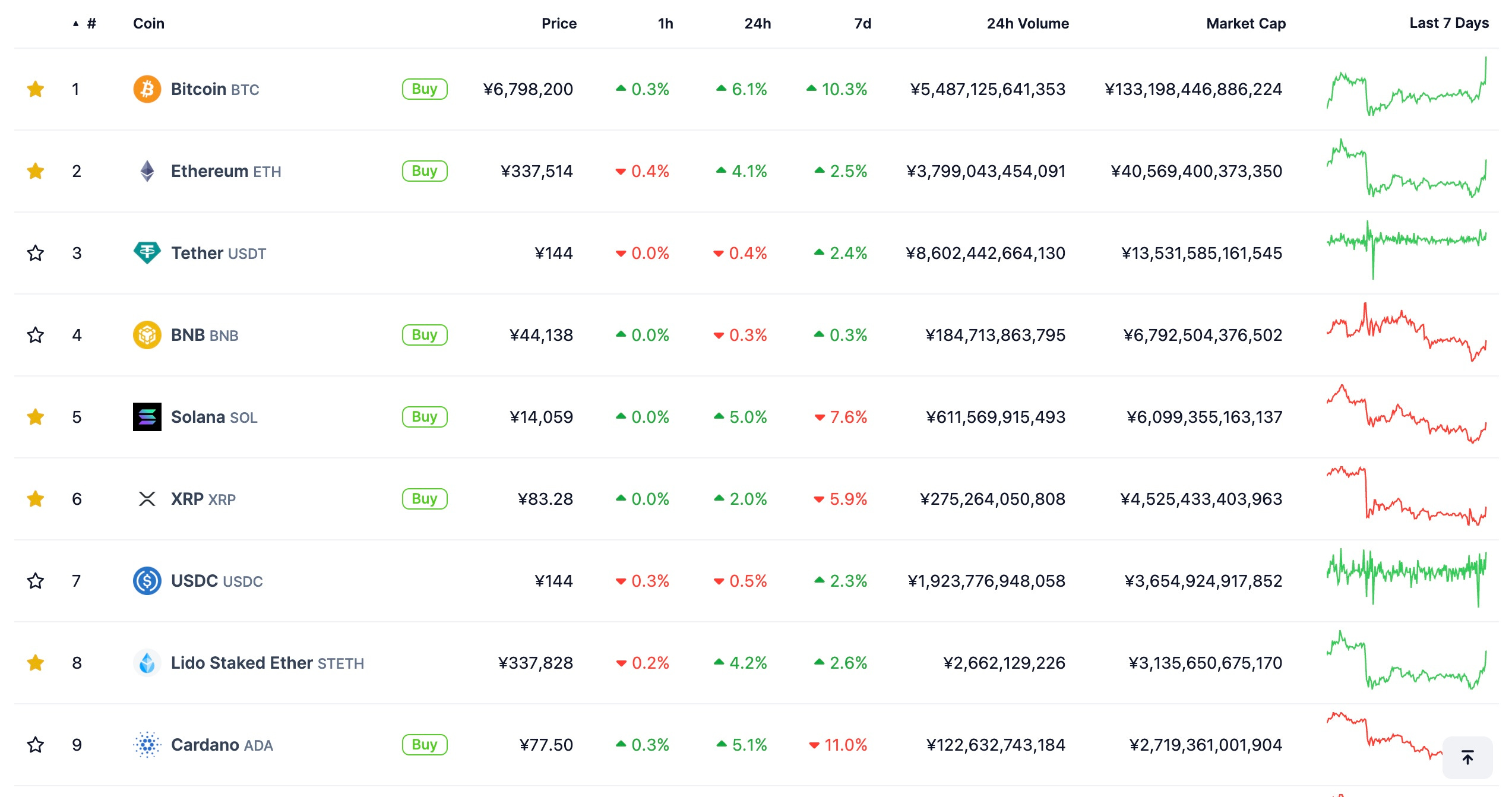Image resolution: width=1512 pixels, height=797 pixels.
Task: Remove Lido Staked Ether from favorites
Action: coord(36,663)
